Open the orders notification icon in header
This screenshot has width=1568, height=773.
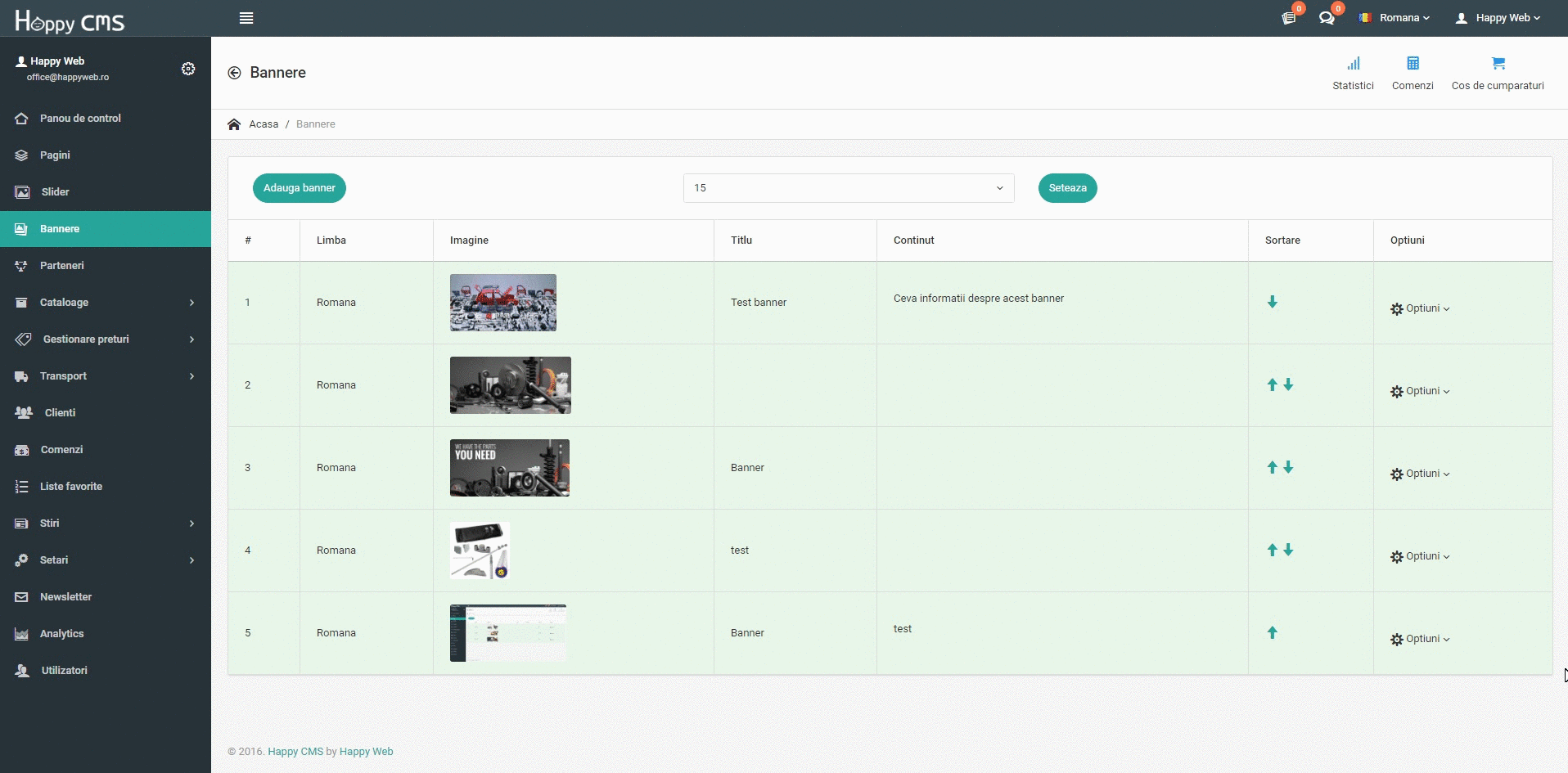[x=1289, y=18]
